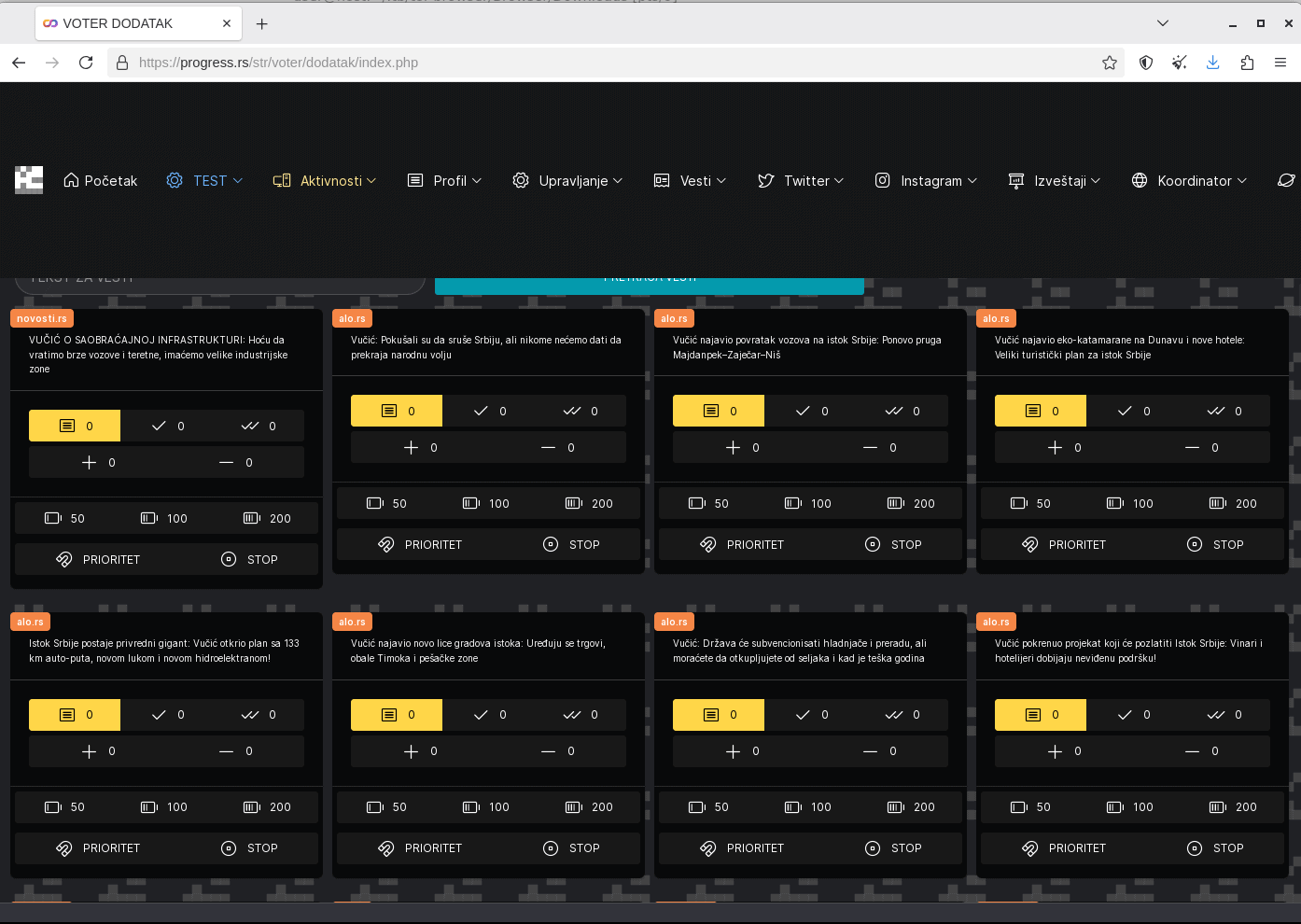Click the yellow list counter on novosti.rs card

point(75,426)
